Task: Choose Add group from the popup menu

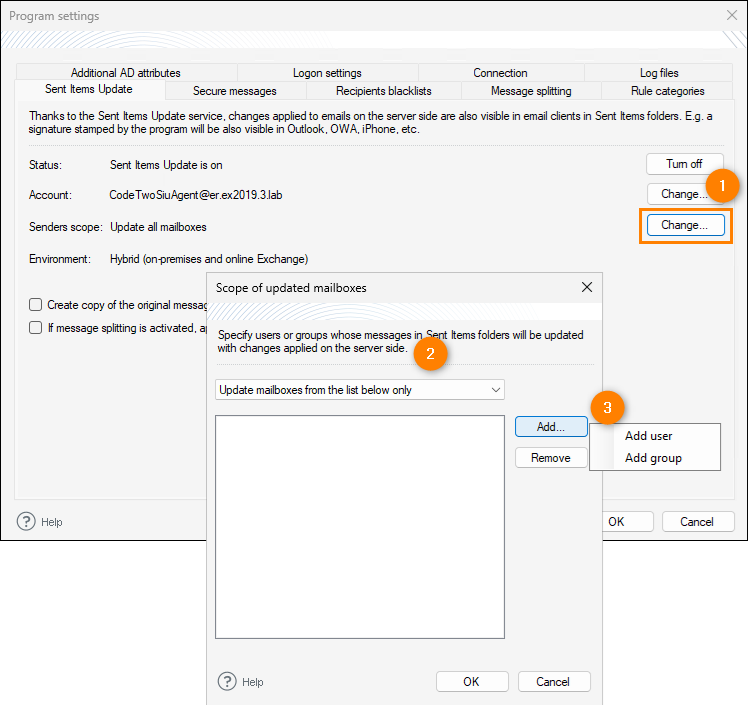Action: coord(652,458)
